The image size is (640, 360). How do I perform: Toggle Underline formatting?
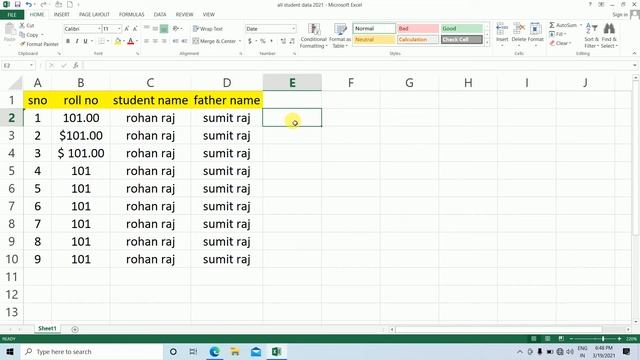point(85,41)
